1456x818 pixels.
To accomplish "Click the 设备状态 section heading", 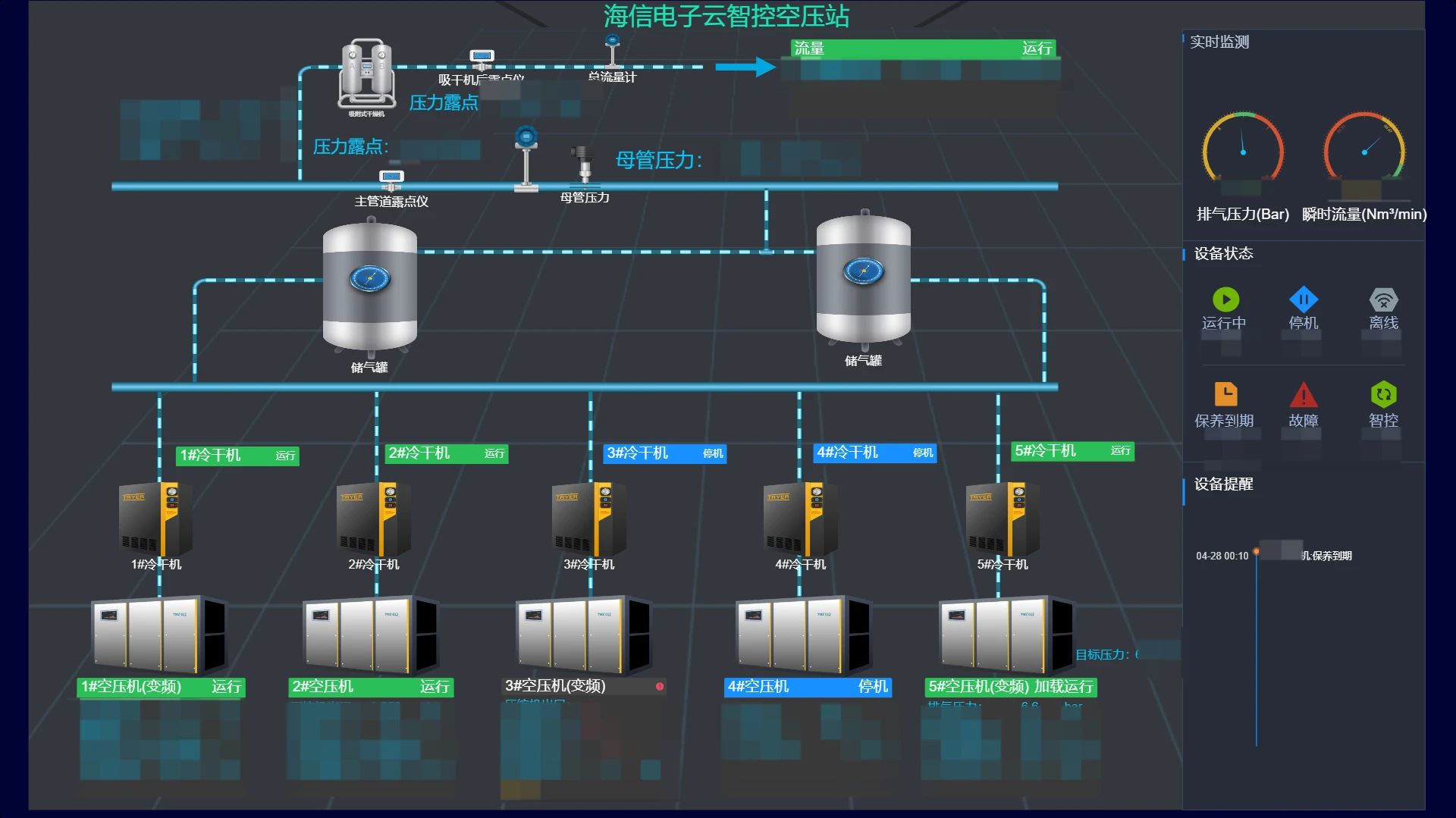I will (x=1223, y=254).
